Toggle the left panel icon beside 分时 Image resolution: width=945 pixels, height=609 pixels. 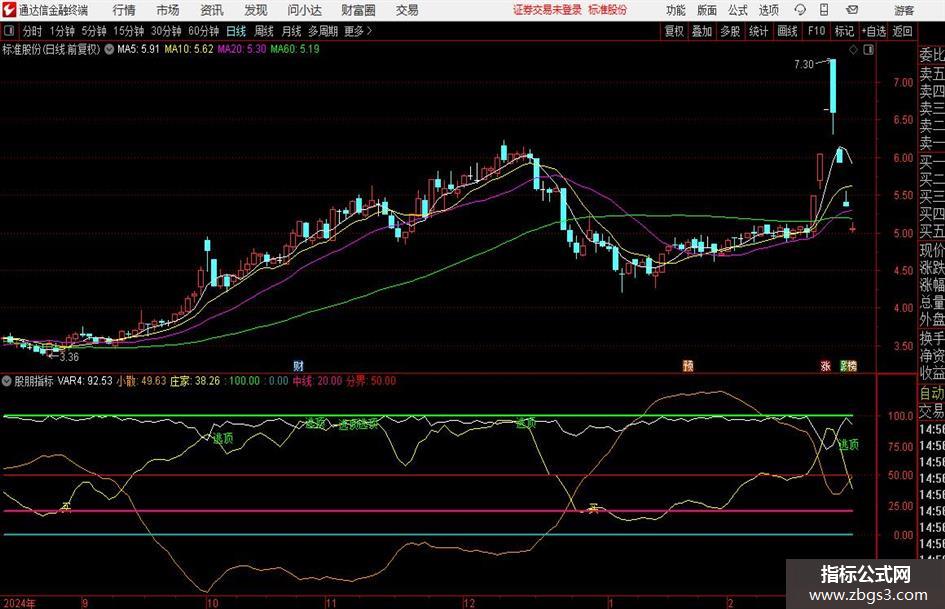tap(9, 31)
